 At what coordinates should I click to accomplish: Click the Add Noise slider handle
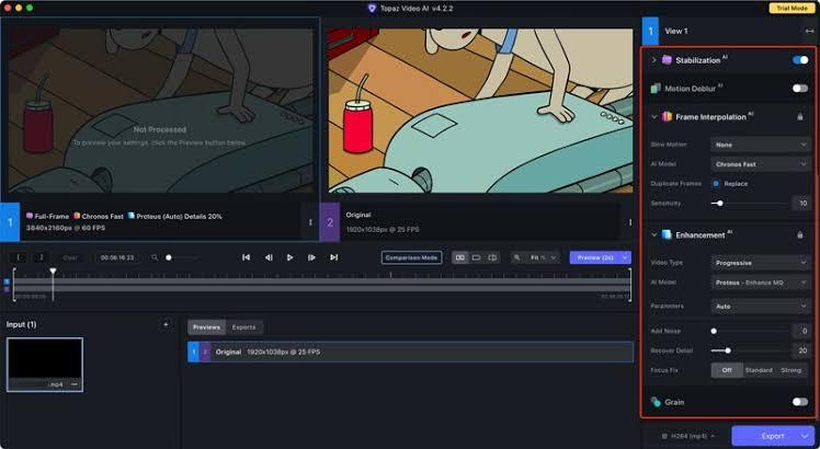click(714, 331)
